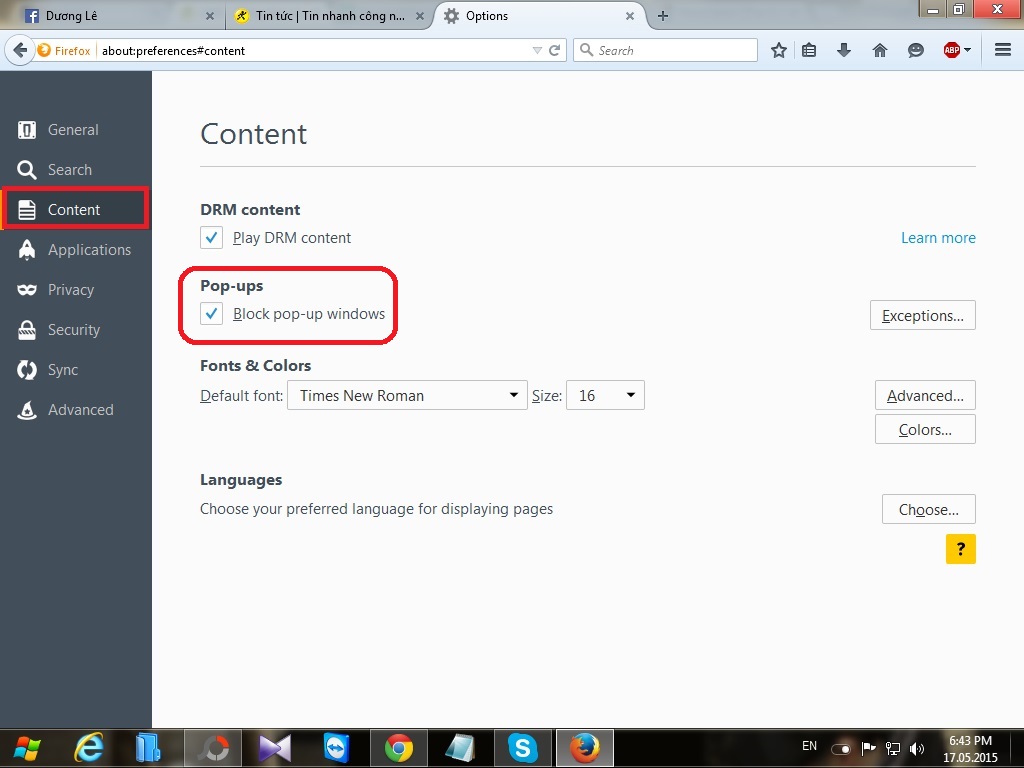Click the Exceptions... button
The image size is (1024, 768).
tap(922, 316)
